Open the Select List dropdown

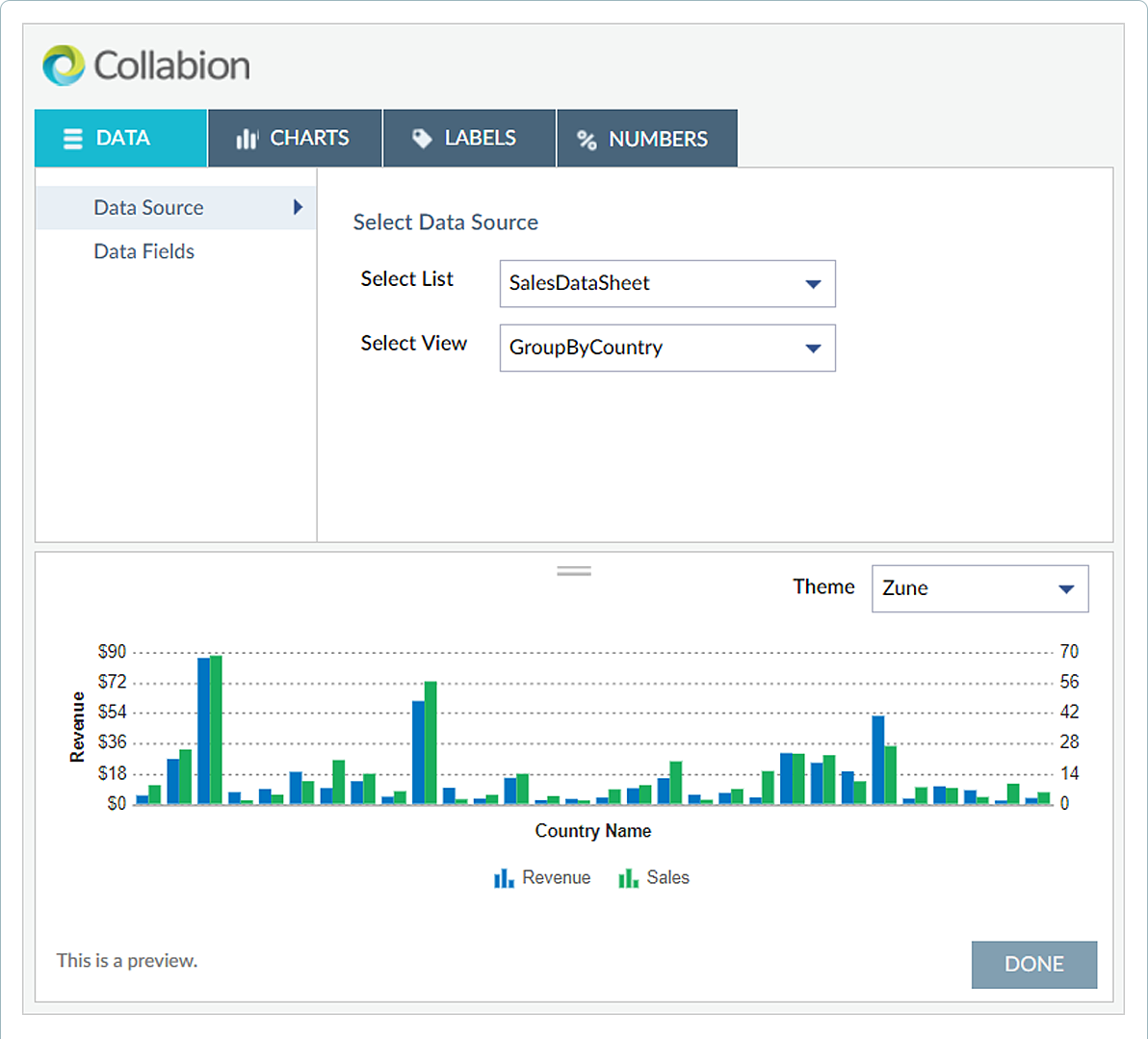[x=667, y=283]
